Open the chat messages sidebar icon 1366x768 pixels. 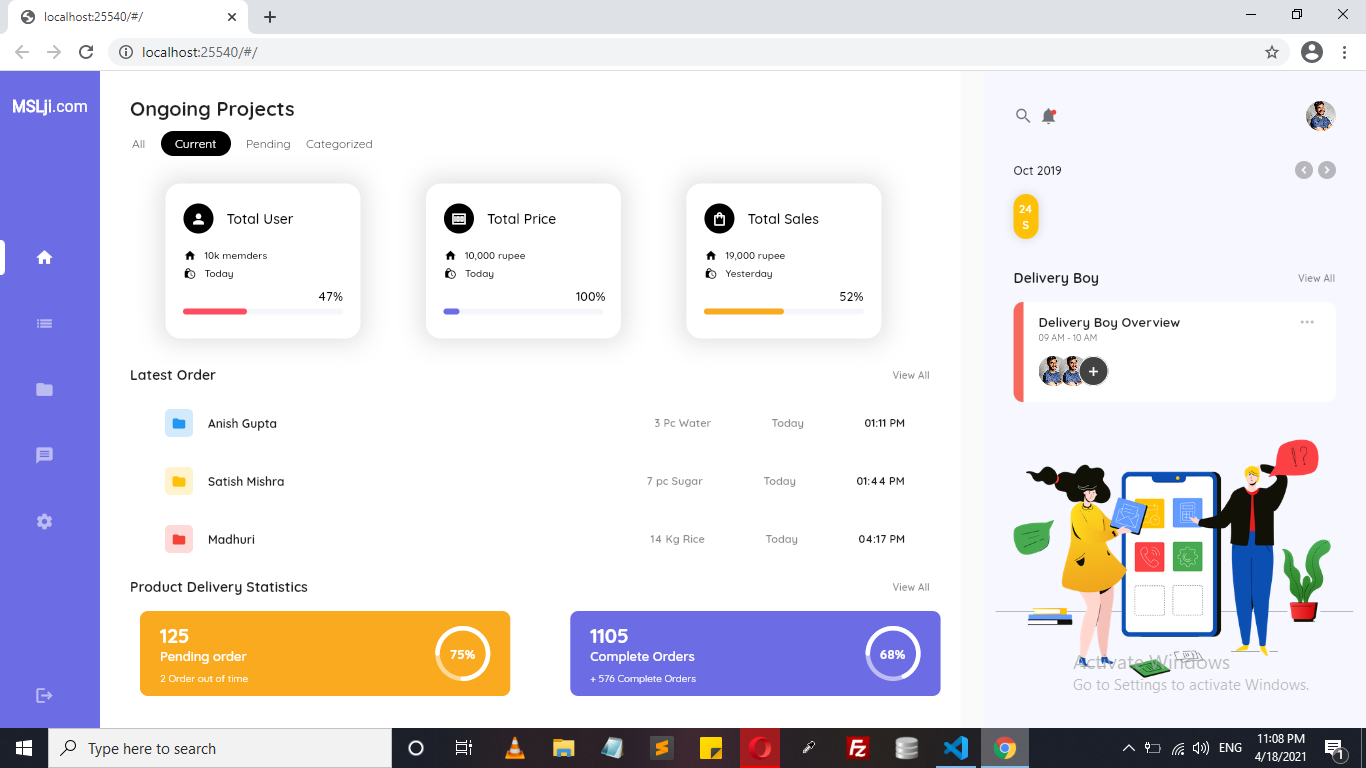44,455
